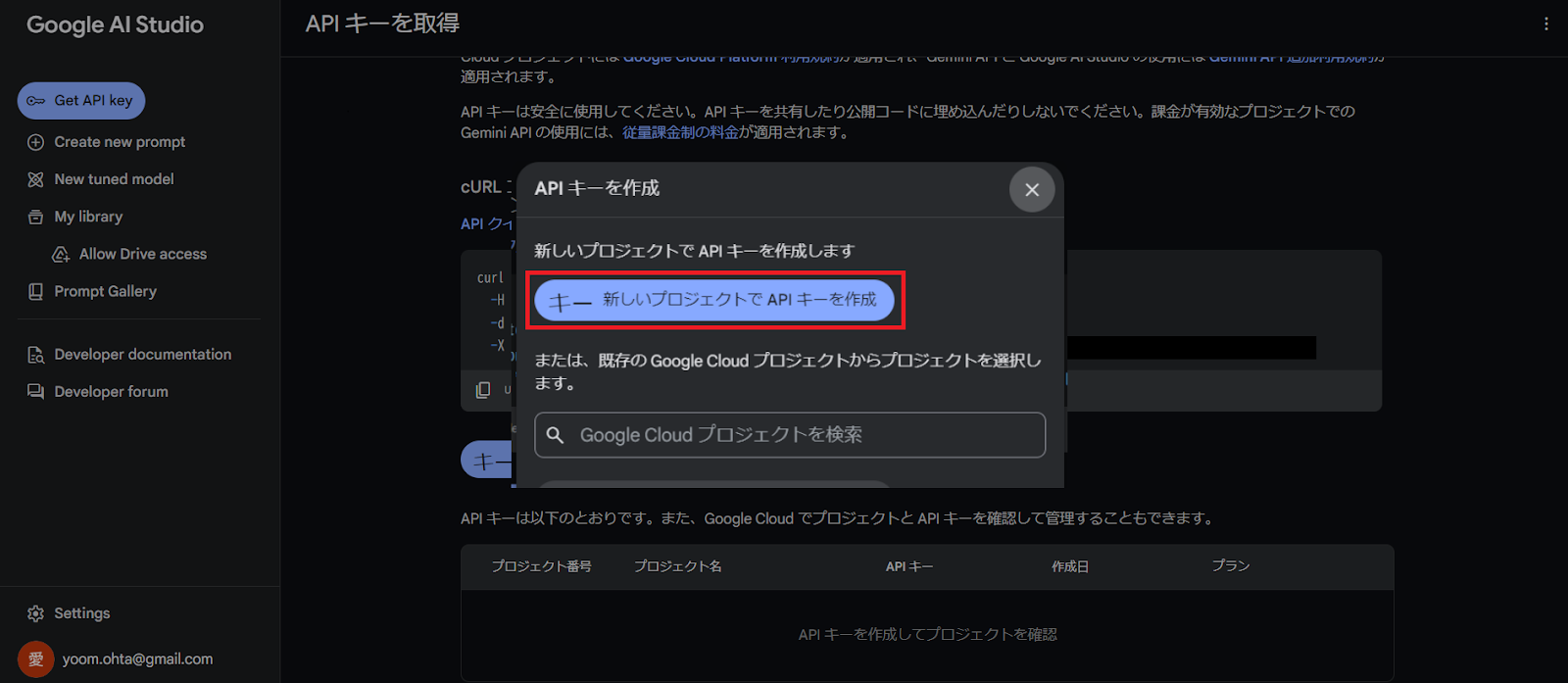Click the Developer forum chat icon
Viewport: 1568px width, 683px height.
tap(36, 392)
